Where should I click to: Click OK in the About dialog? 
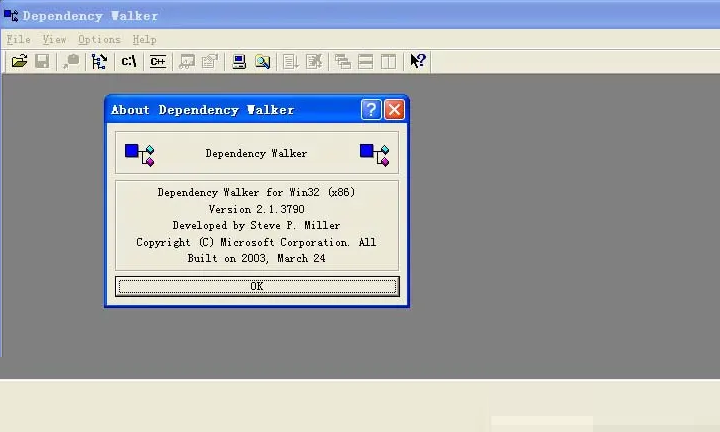[x=257, y=286]
